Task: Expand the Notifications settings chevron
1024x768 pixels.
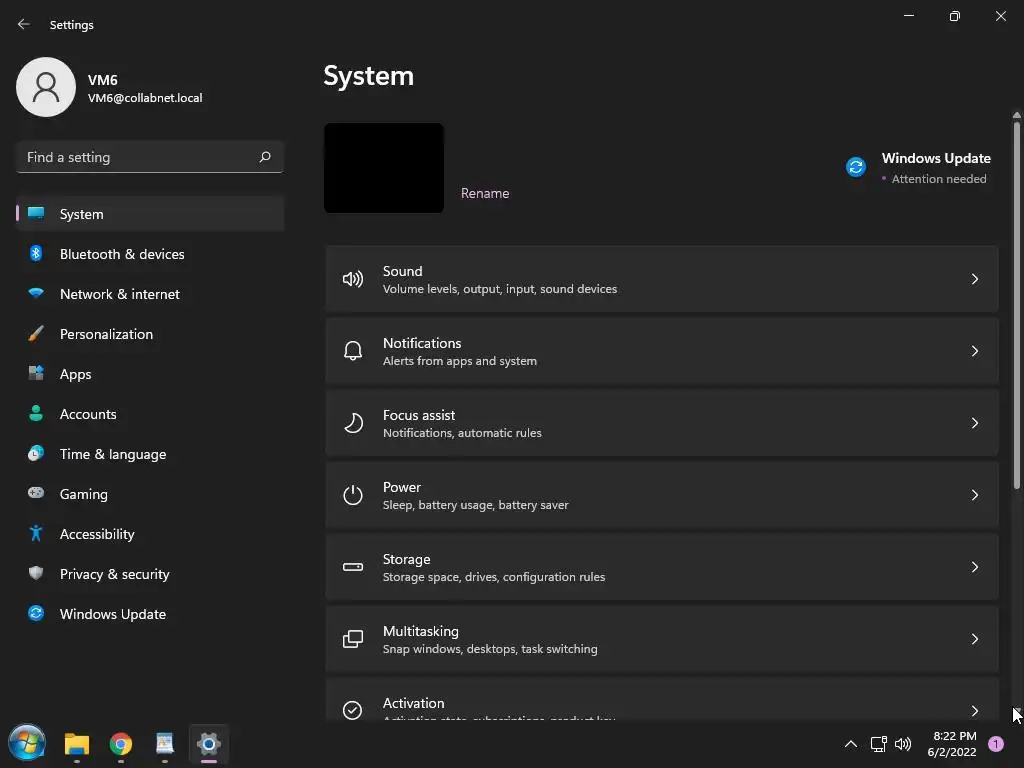Action: tap(974, 351)
